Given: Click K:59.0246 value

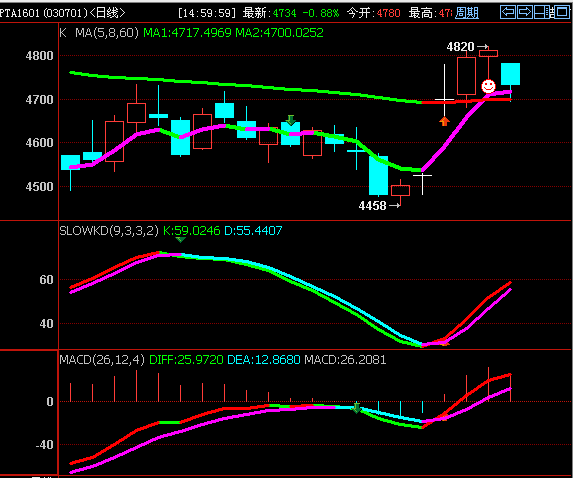Looking at the screenshot, I should tap(191, 231).
